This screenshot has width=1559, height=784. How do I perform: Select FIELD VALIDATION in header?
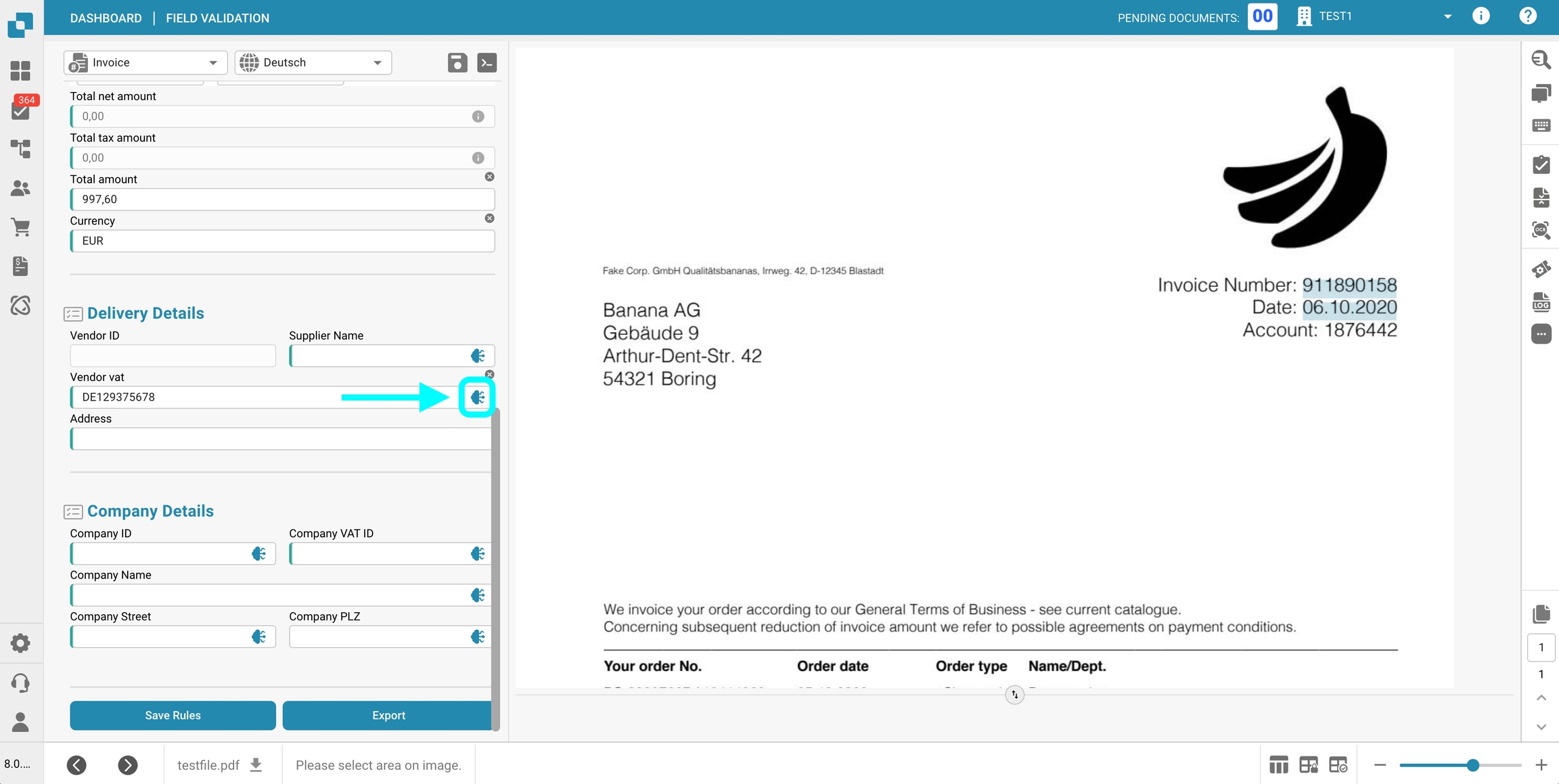(x=217, y=18)
